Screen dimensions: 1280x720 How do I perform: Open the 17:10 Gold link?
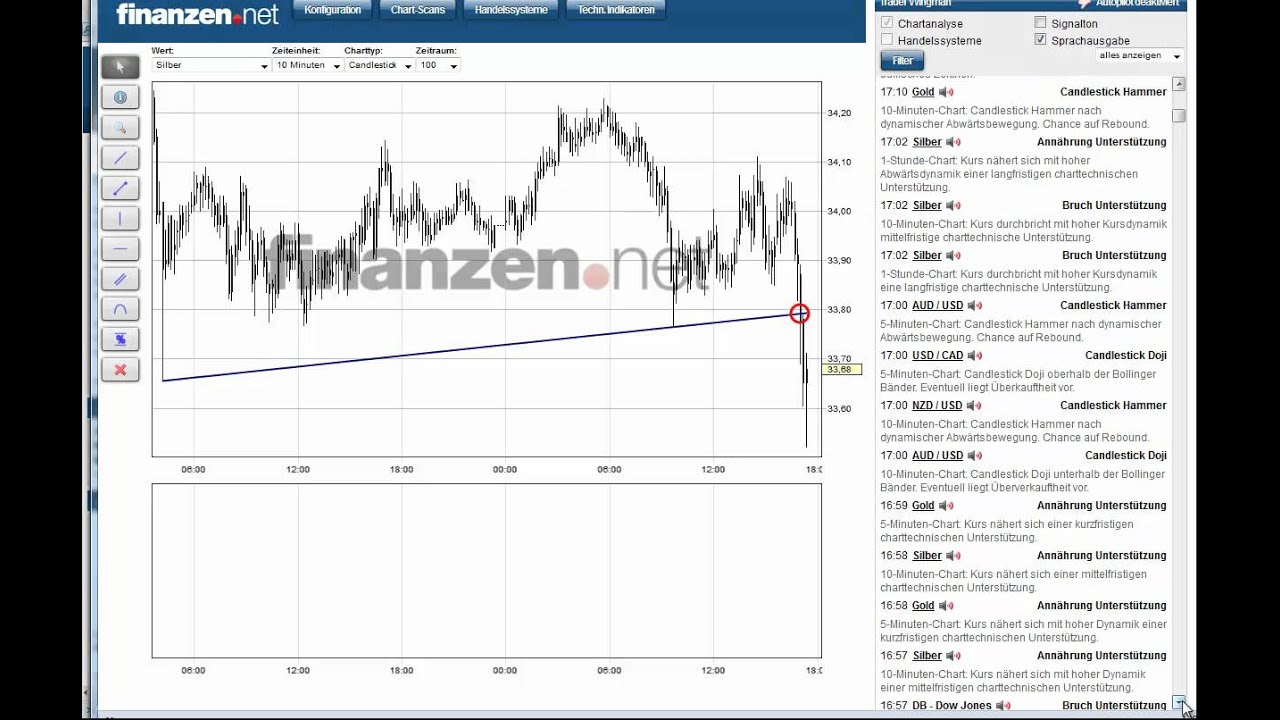(923, 92)
